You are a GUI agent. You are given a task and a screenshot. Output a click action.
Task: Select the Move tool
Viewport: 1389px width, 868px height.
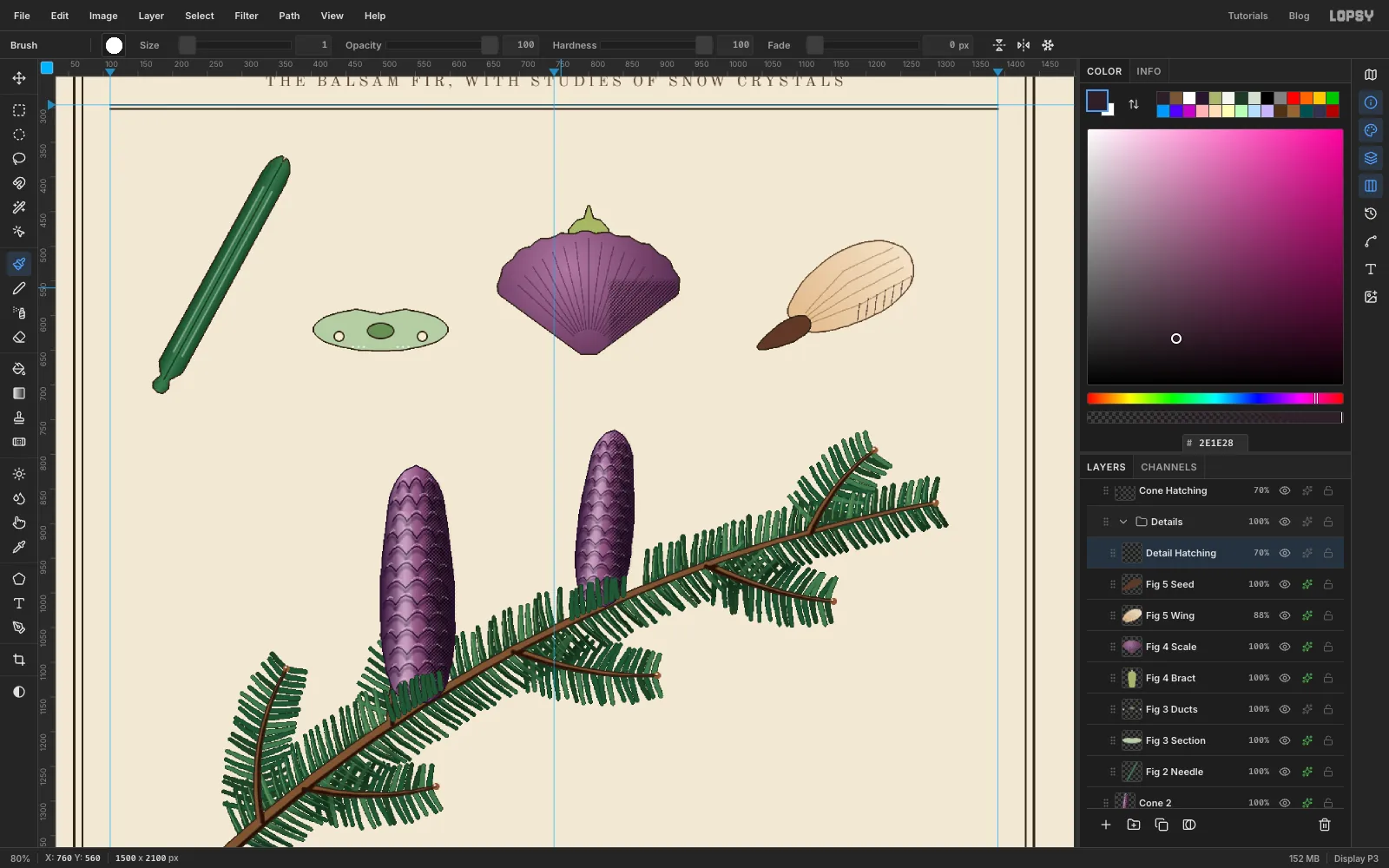coord(19,78)
